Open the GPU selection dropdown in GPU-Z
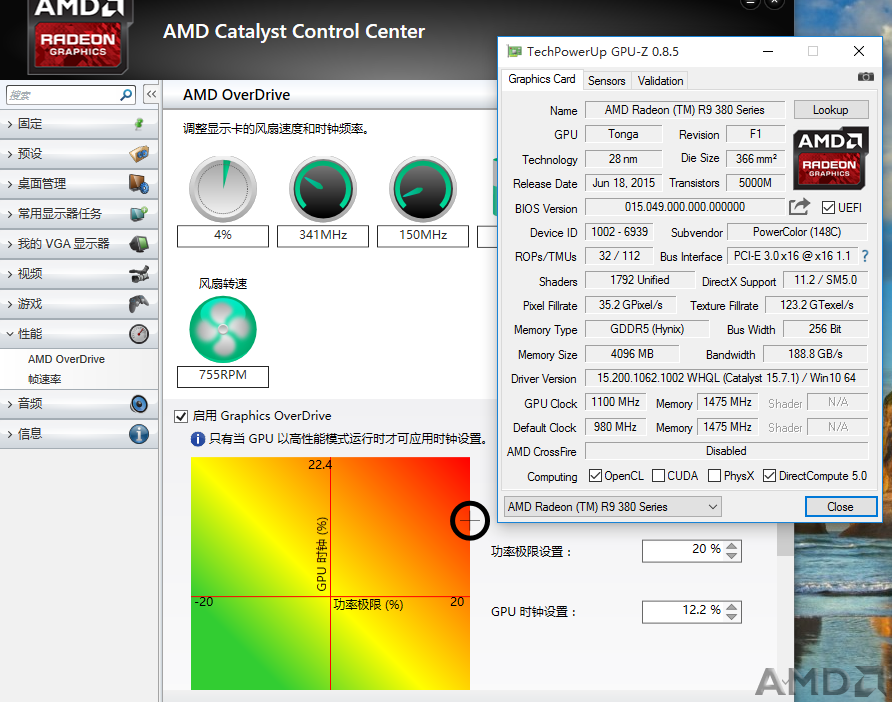Screen dimensions: 892x702 click(613, 506)
